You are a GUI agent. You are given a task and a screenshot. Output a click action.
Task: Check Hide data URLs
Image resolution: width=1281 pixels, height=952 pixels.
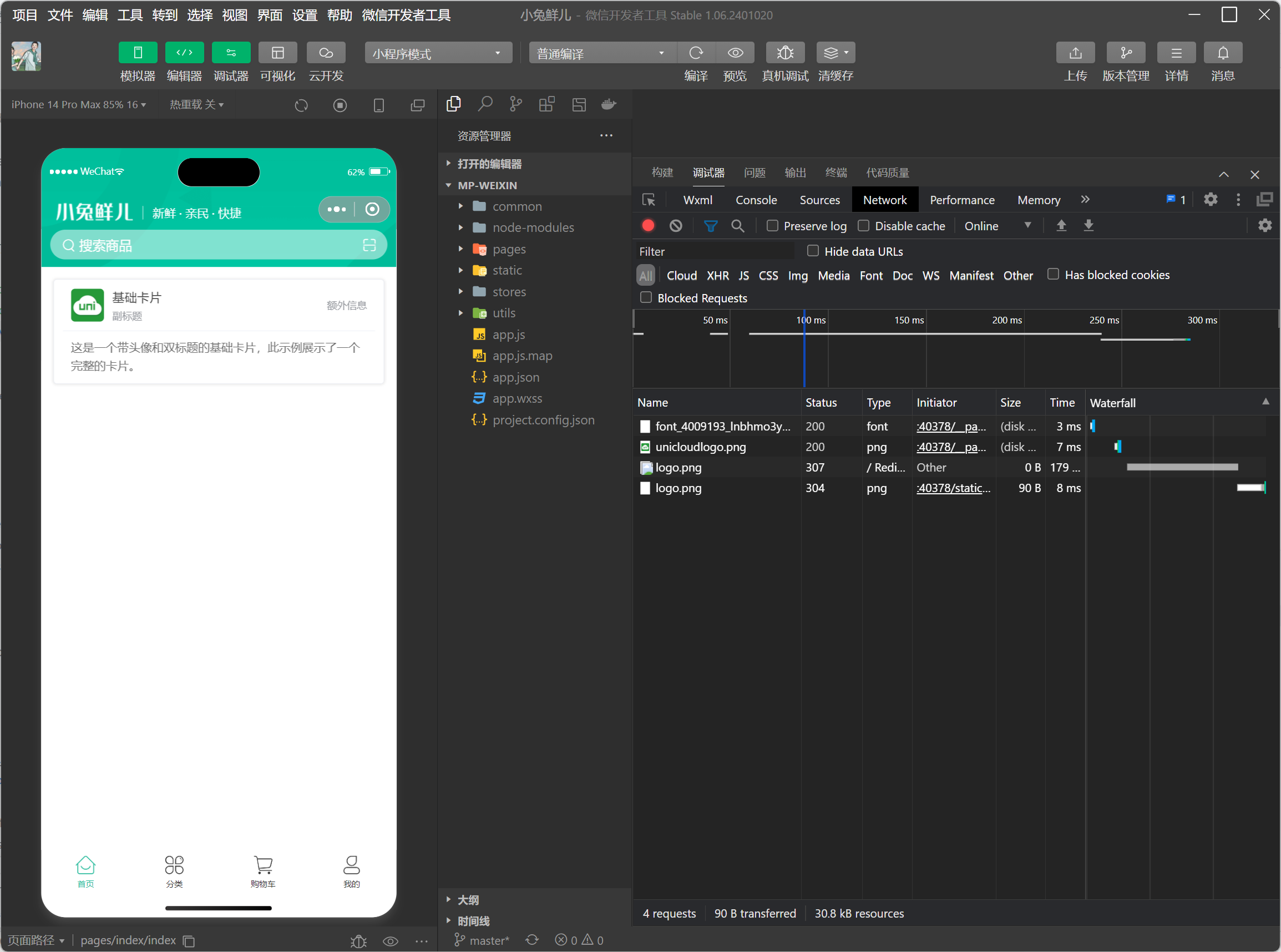(813, 251)
